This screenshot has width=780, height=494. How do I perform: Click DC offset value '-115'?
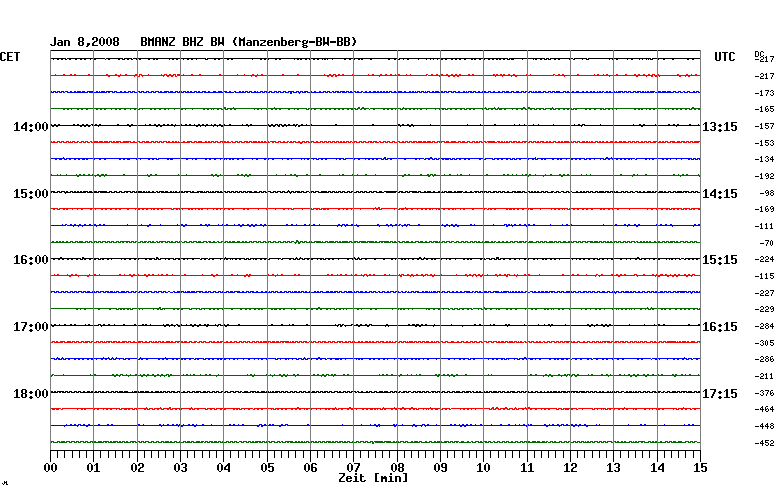point(765,276)
